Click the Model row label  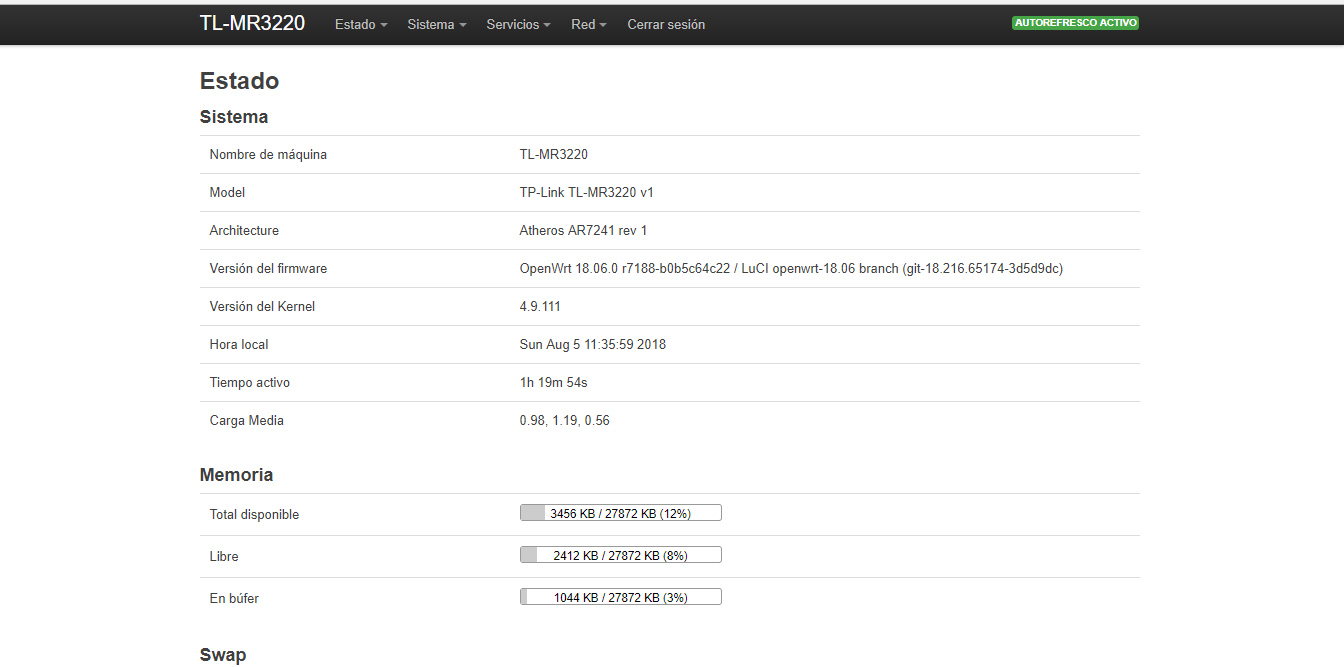coord(227,192)
